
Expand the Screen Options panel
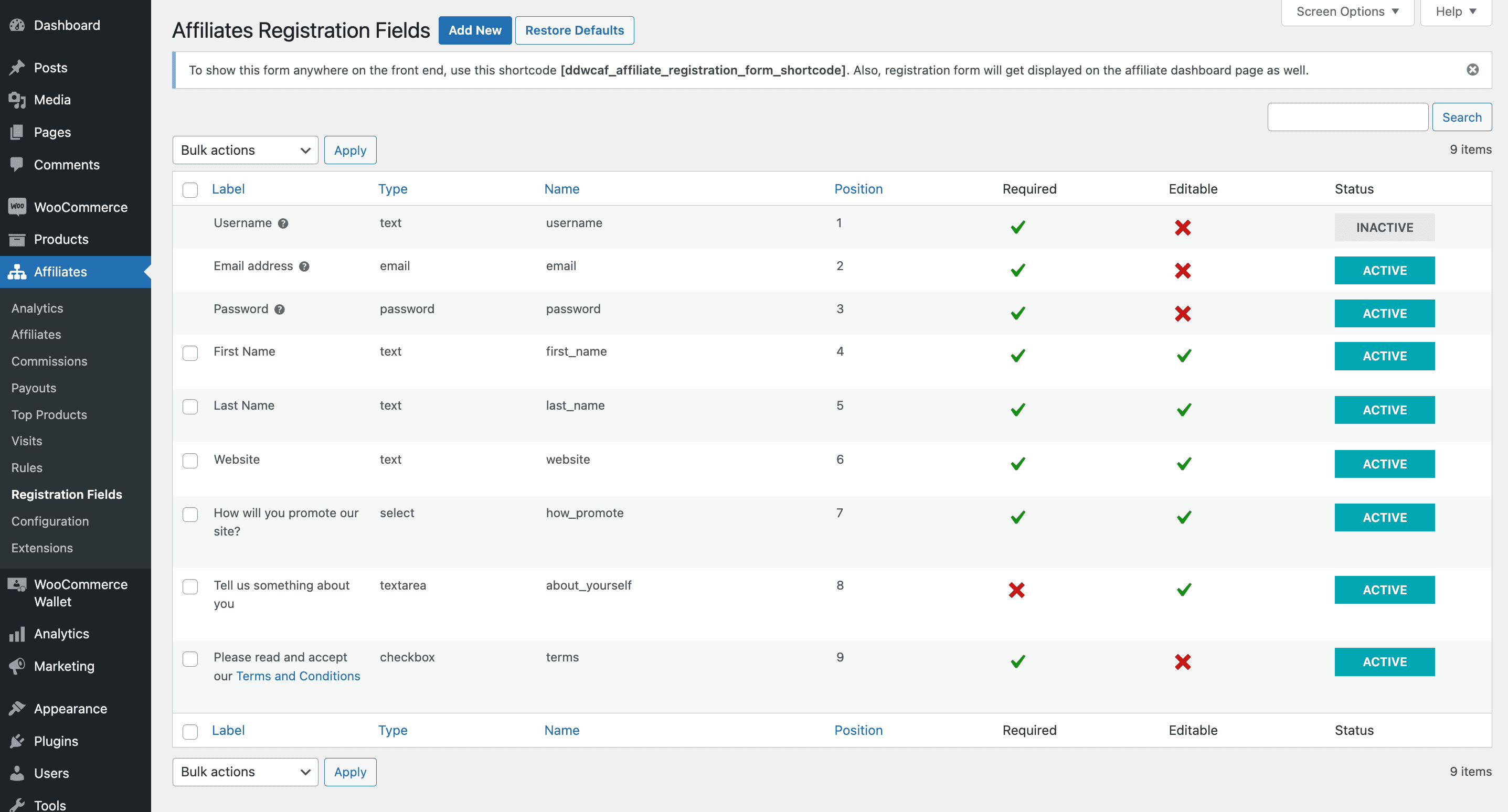click(1347, 12)
